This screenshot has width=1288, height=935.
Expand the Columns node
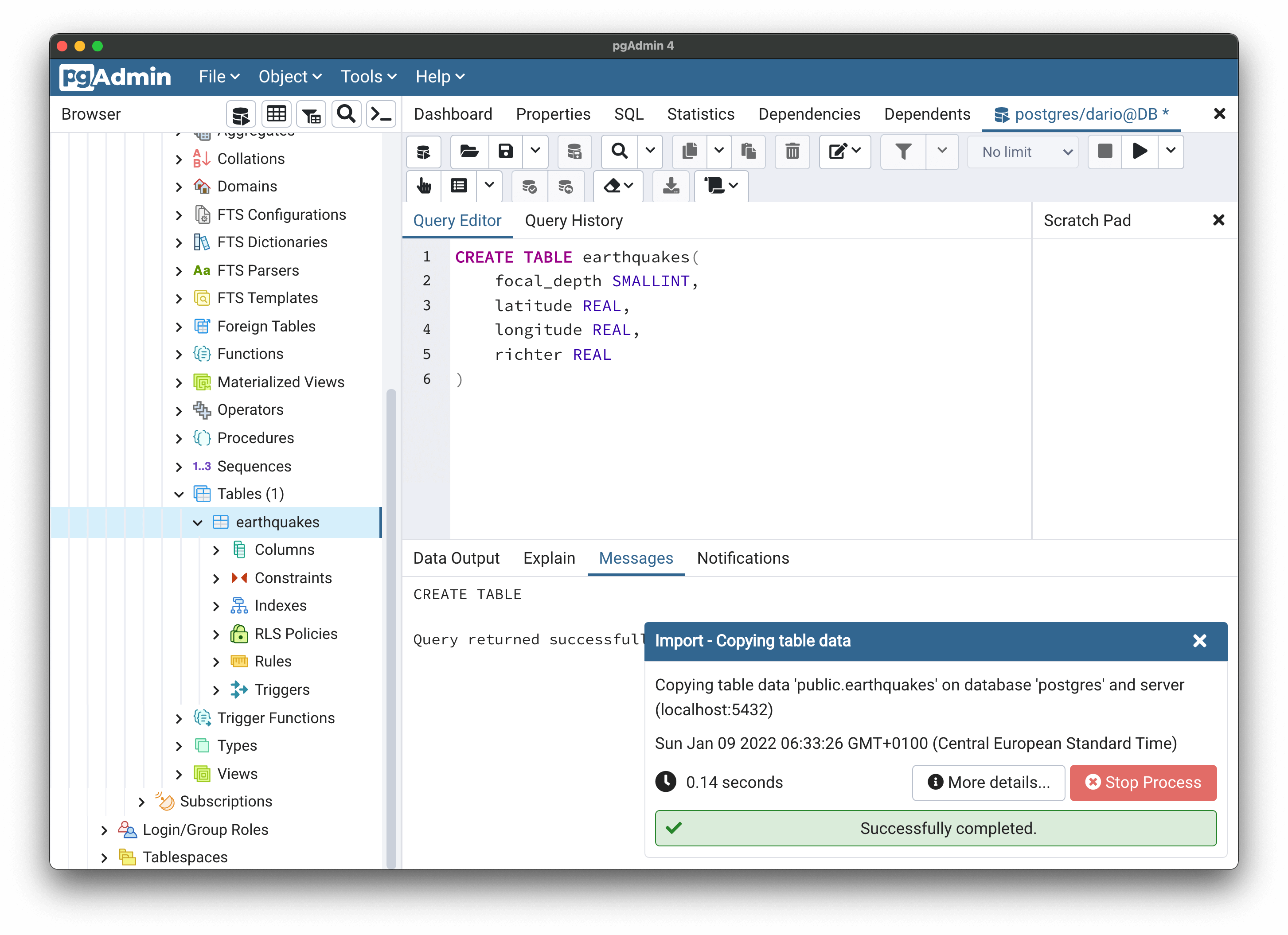click(216, 551)
